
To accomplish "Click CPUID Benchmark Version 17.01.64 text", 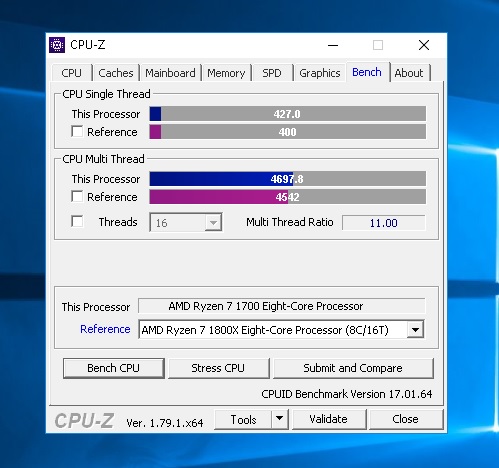I will point(347,394).
